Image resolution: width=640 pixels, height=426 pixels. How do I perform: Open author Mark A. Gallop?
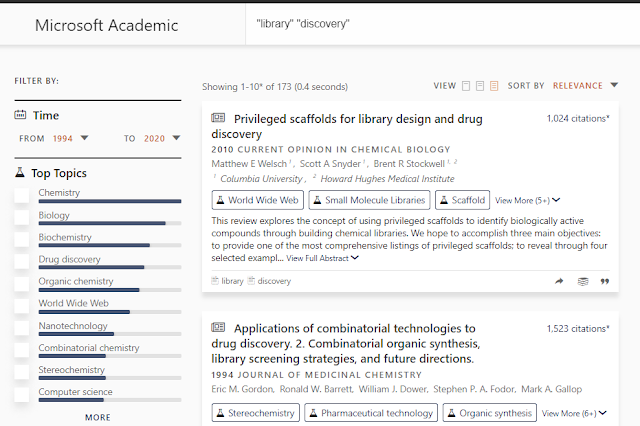click(551, 389)
